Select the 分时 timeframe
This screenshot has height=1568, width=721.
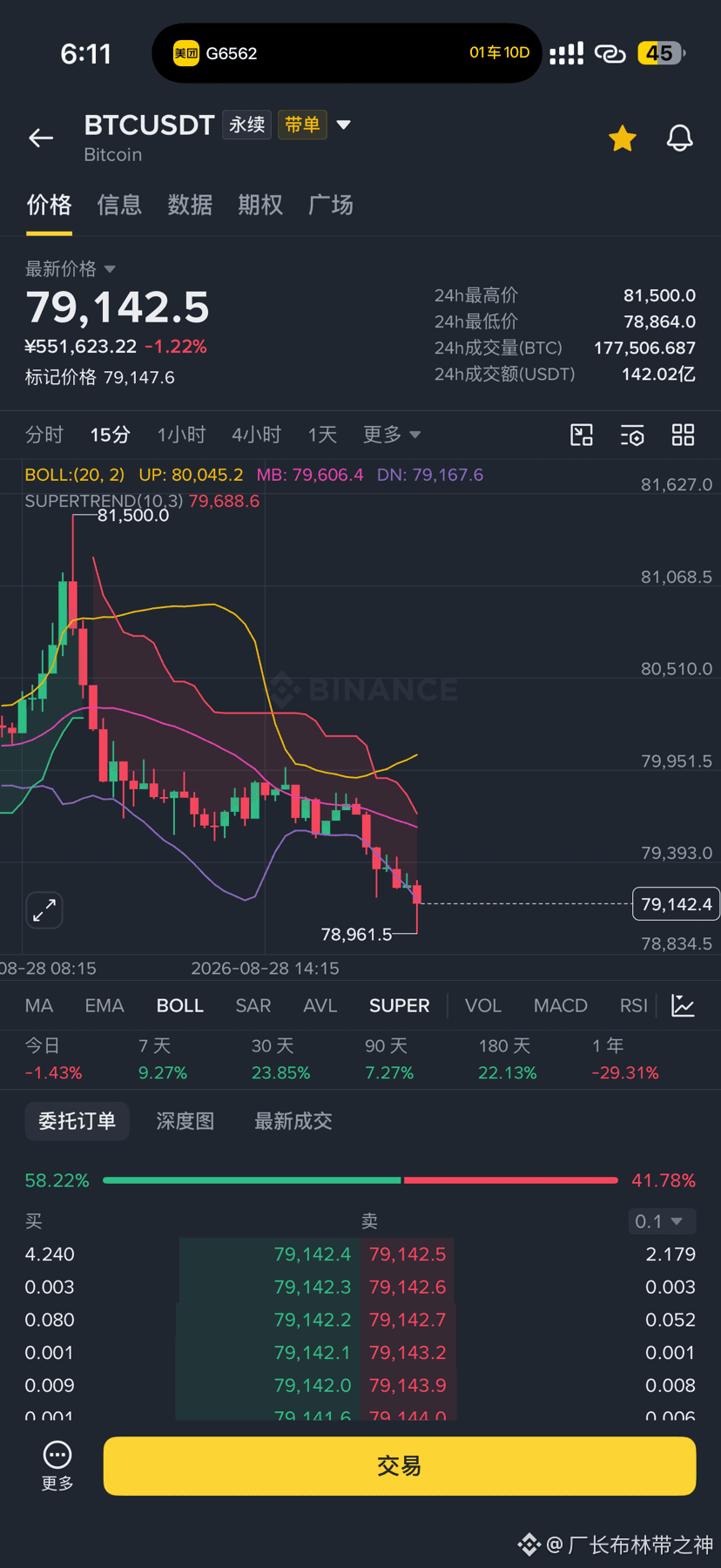tap(44, 435)
